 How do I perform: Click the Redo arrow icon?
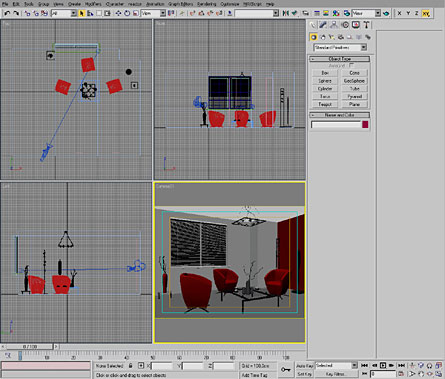click(x=16, y=13)
